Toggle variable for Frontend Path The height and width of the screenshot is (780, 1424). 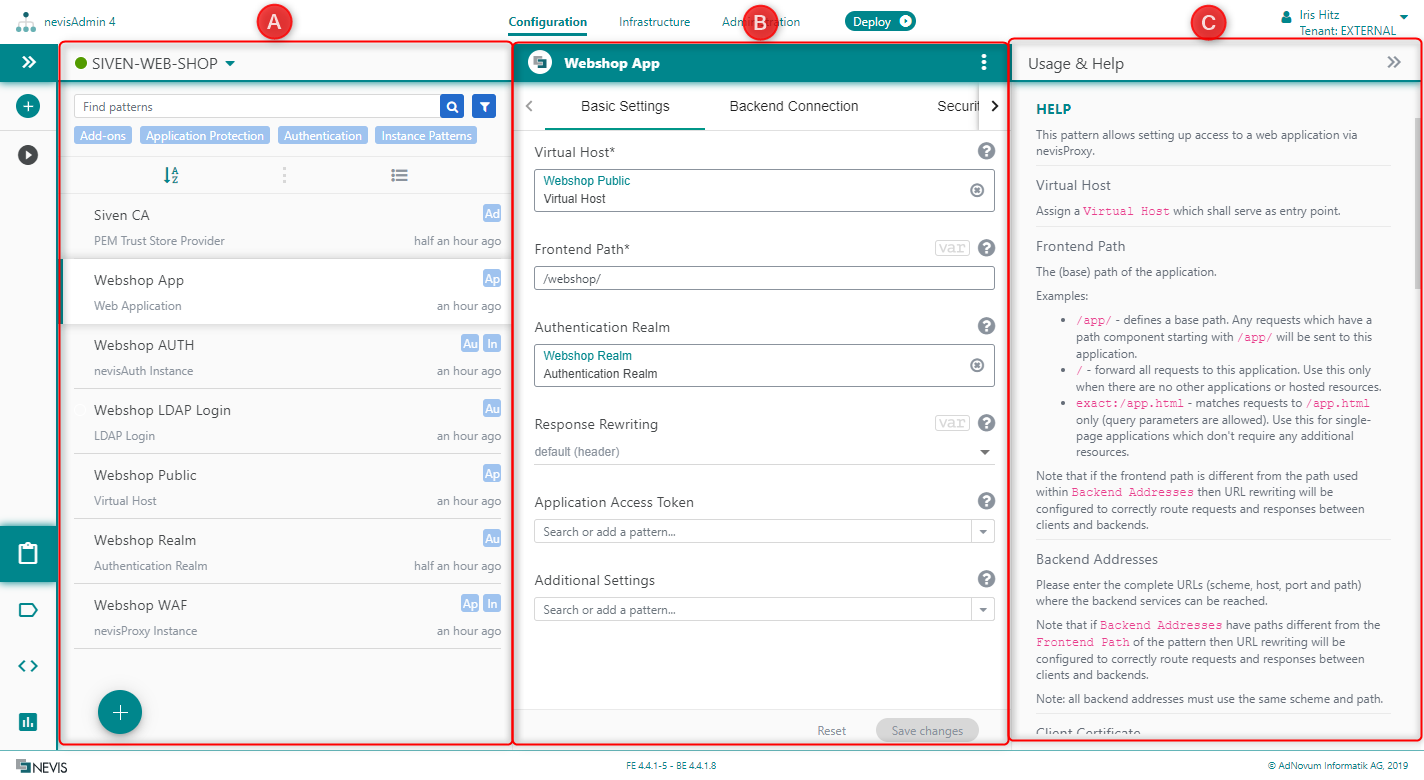point(952,248)
